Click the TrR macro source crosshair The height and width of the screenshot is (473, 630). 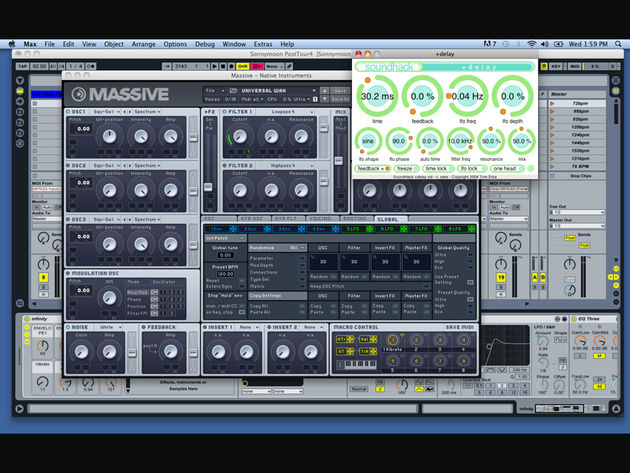(373, 352)
